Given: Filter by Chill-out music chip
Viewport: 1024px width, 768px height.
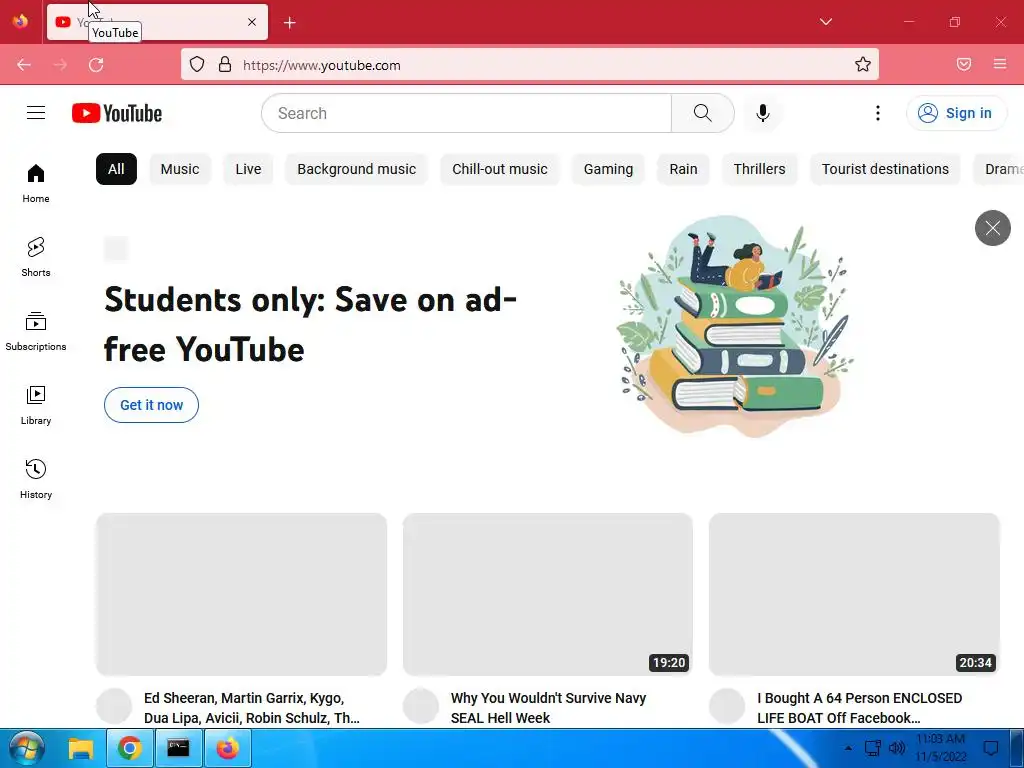Looking at the screenshot, I should 500,169.
